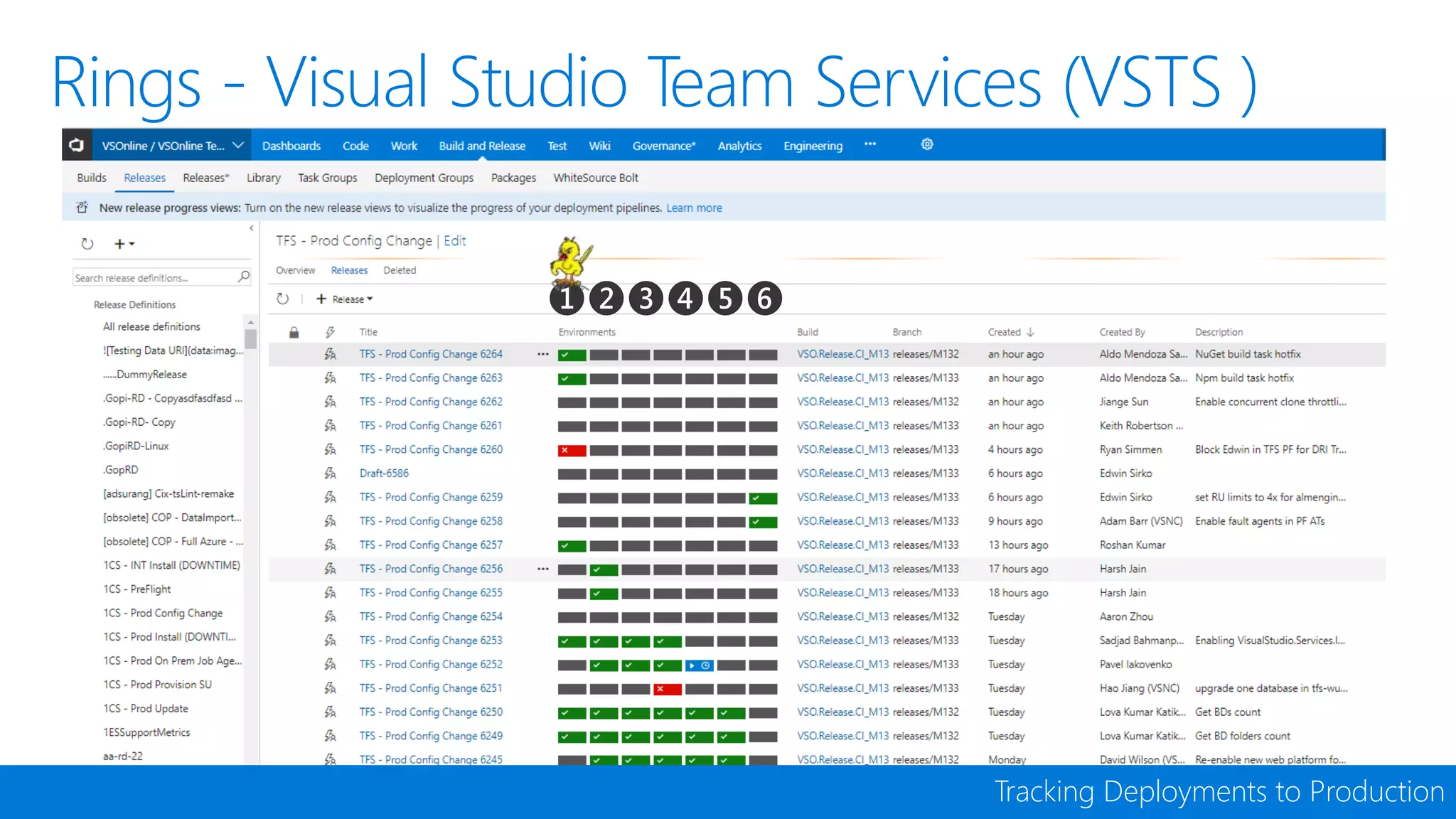Select All release definitions in the sidebar
This screenshot has height=819, width=1456.
[151, 326]
